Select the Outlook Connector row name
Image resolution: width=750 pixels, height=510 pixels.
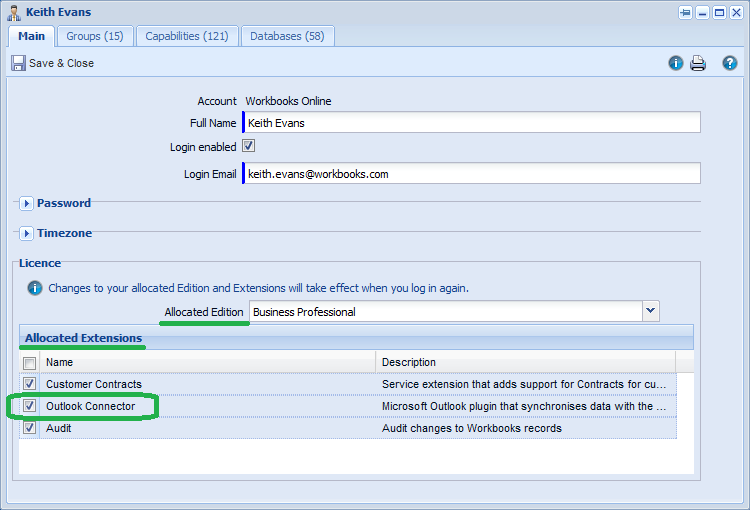point(90,406)
